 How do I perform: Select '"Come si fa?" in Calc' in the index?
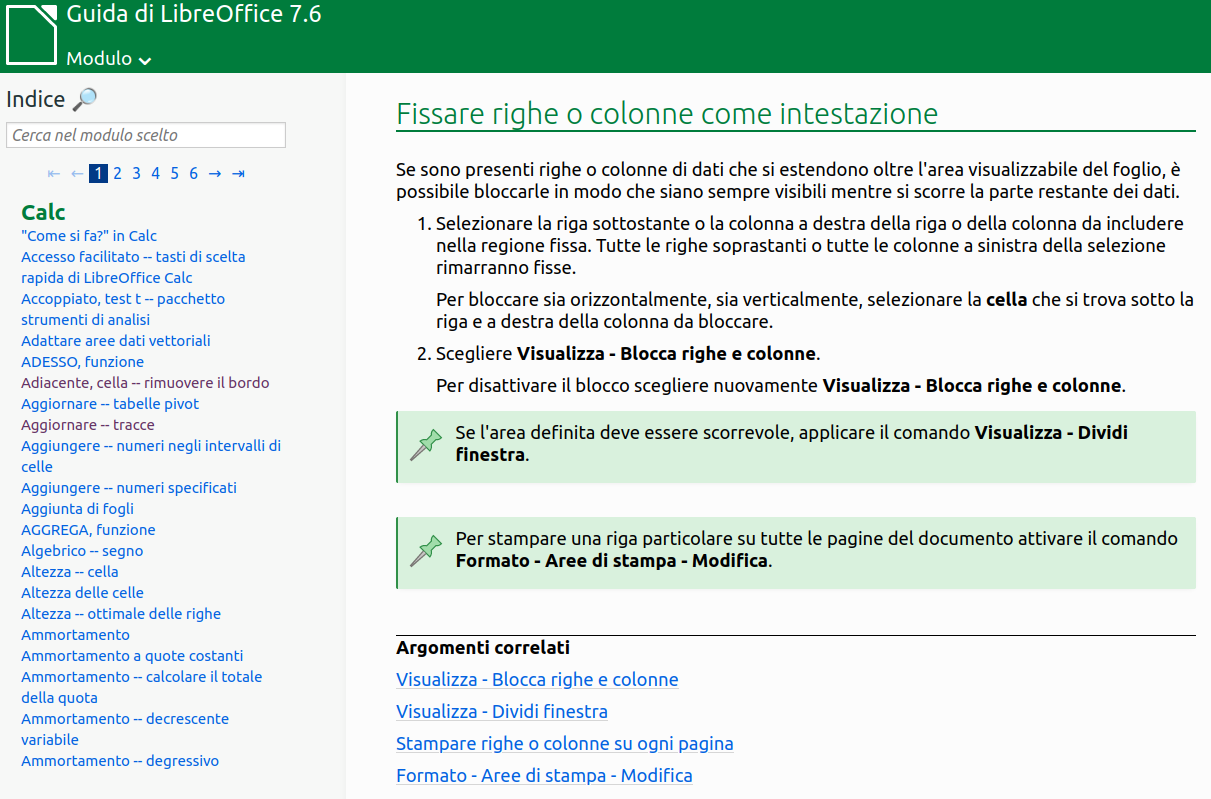pyautogui.click(x=88, y=235)
